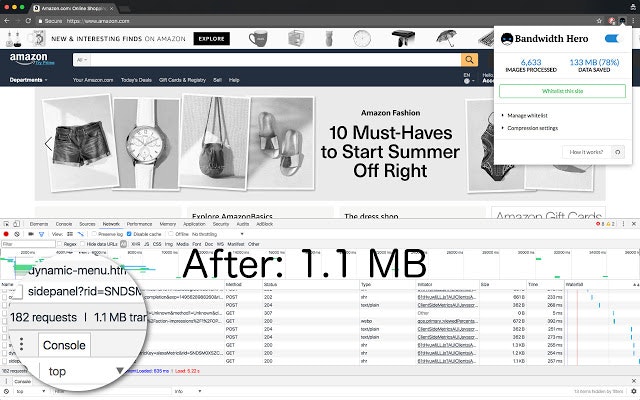Open the DevTools three-dot customize menu
Screen dimensions: 640x400
[x=623, y=224]
